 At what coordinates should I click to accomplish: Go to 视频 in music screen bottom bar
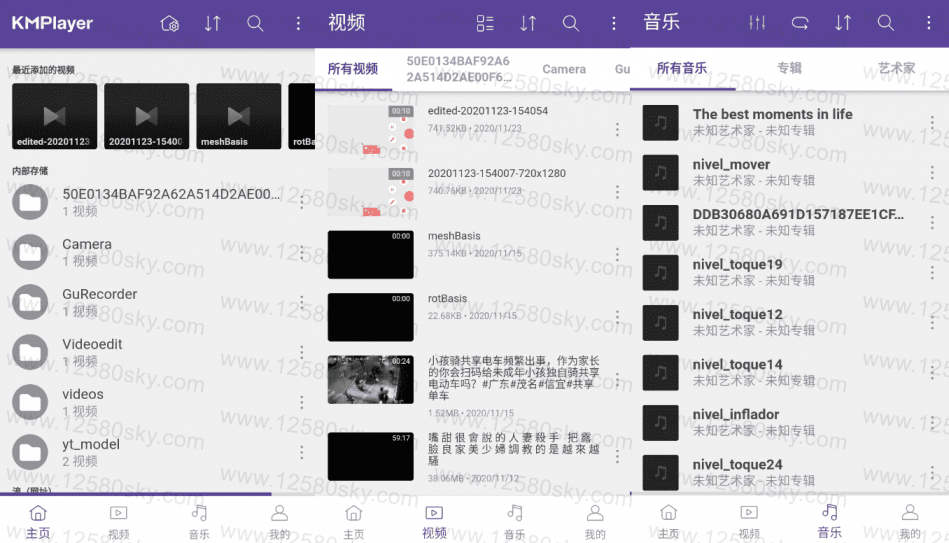pyautogui.click(x=749, y=522)
